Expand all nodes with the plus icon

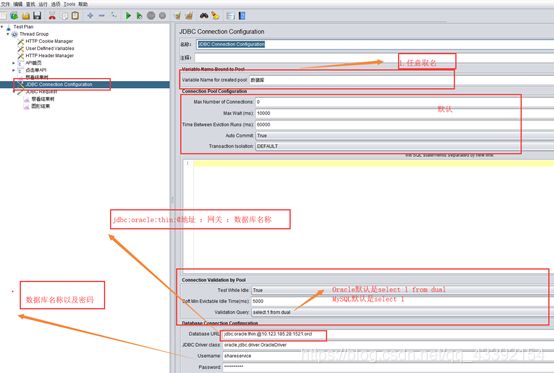click(90, 16)
